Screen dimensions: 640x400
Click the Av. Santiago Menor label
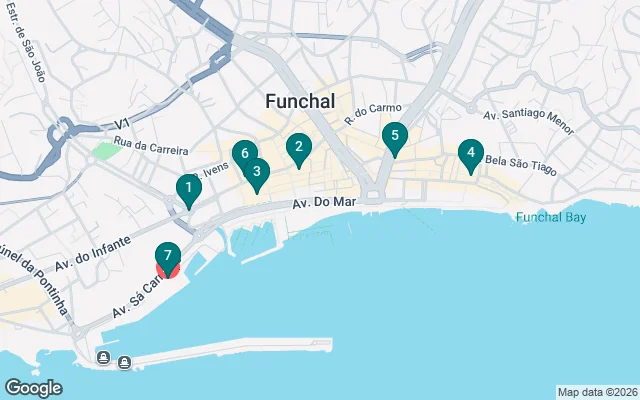click(x=529, y=119)
